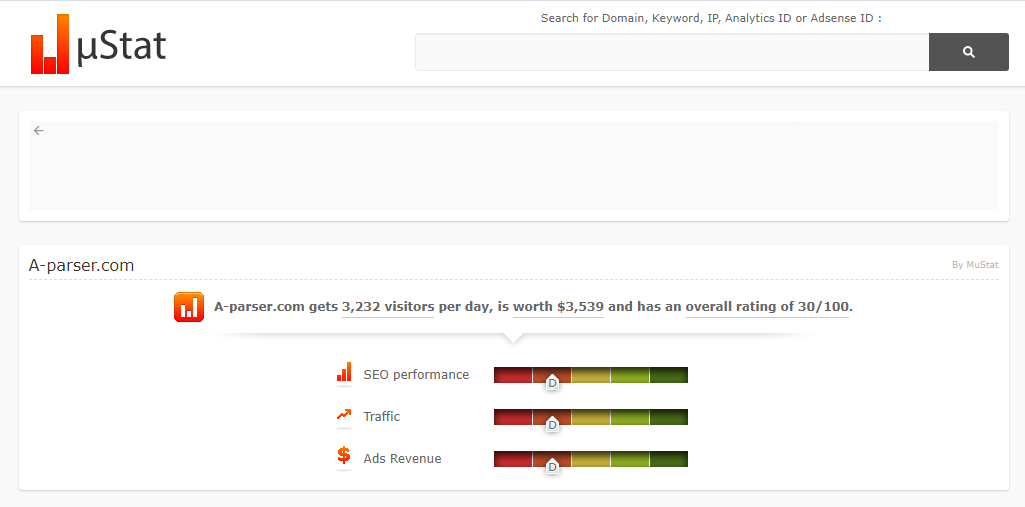Click the Ads Revenue dollar icon
This screenshot has width=1025, height=507.
[344, 456]
